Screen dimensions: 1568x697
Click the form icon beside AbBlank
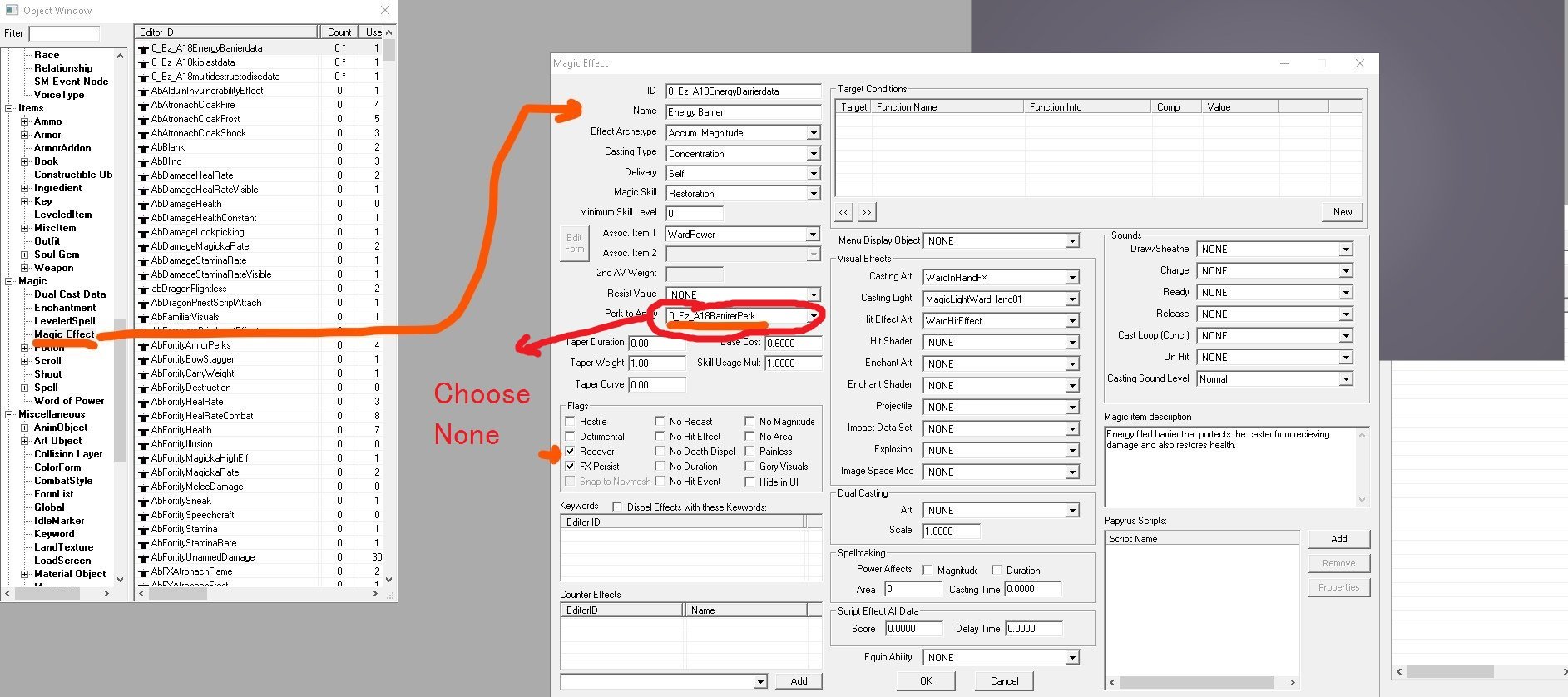[x=143, y=148]
